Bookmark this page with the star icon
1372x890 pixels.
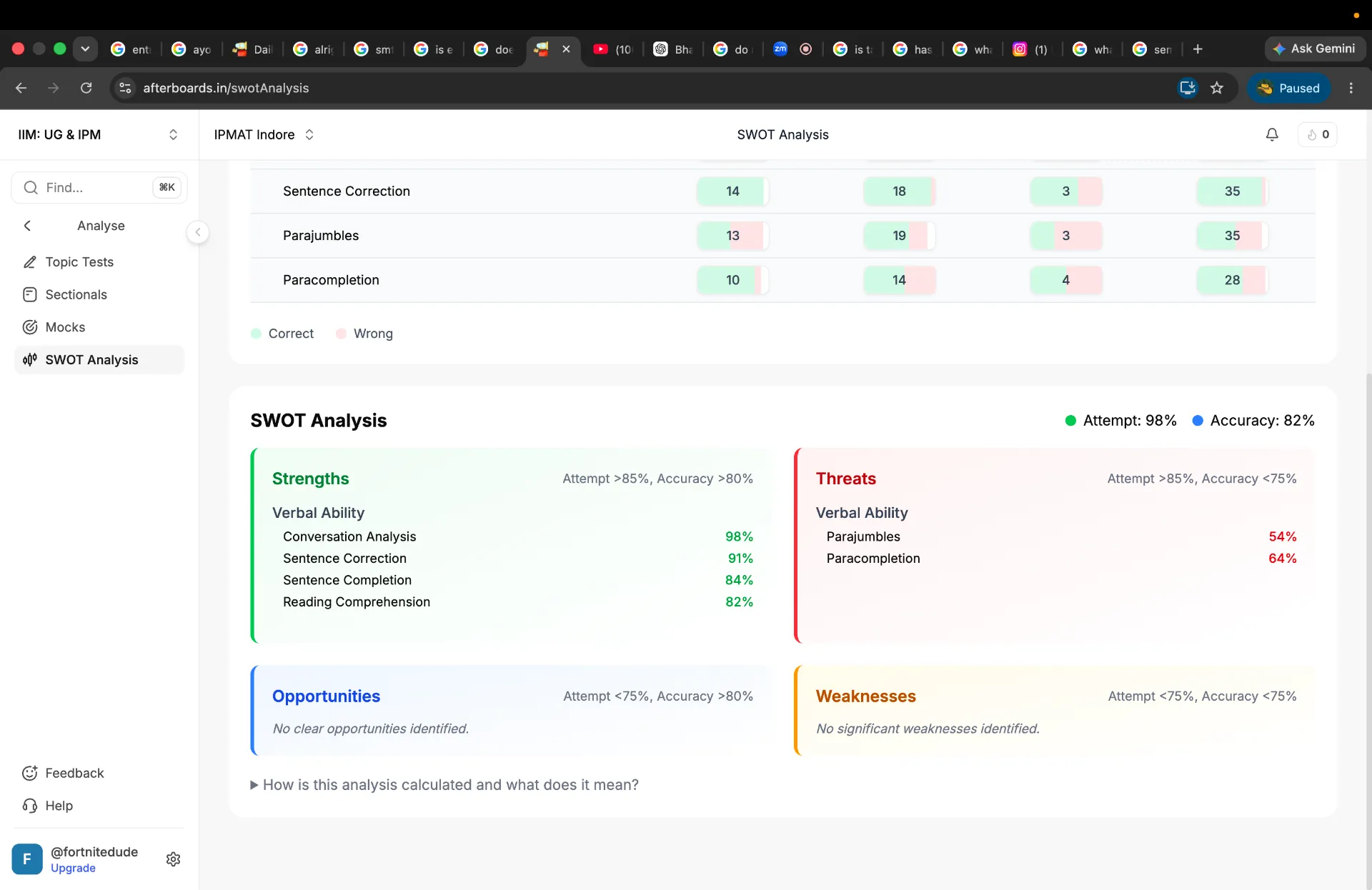pyautogui.click(x=1217, y=88)
